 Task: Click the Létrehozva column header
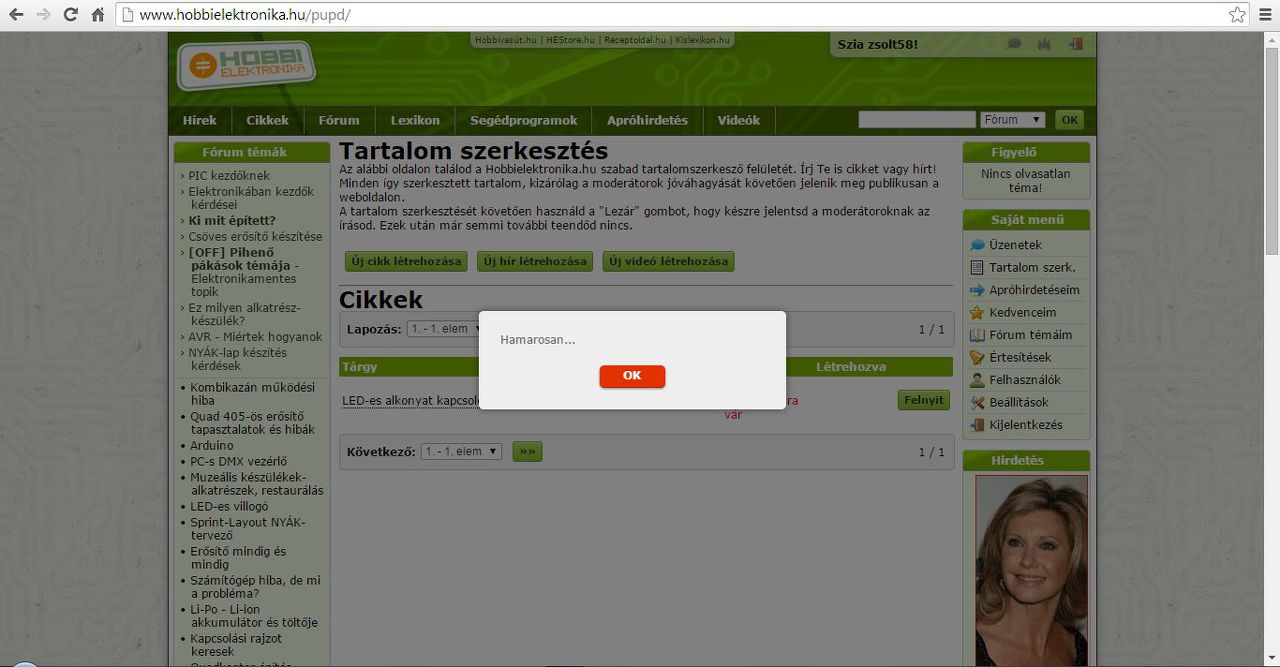pos(851,367)
